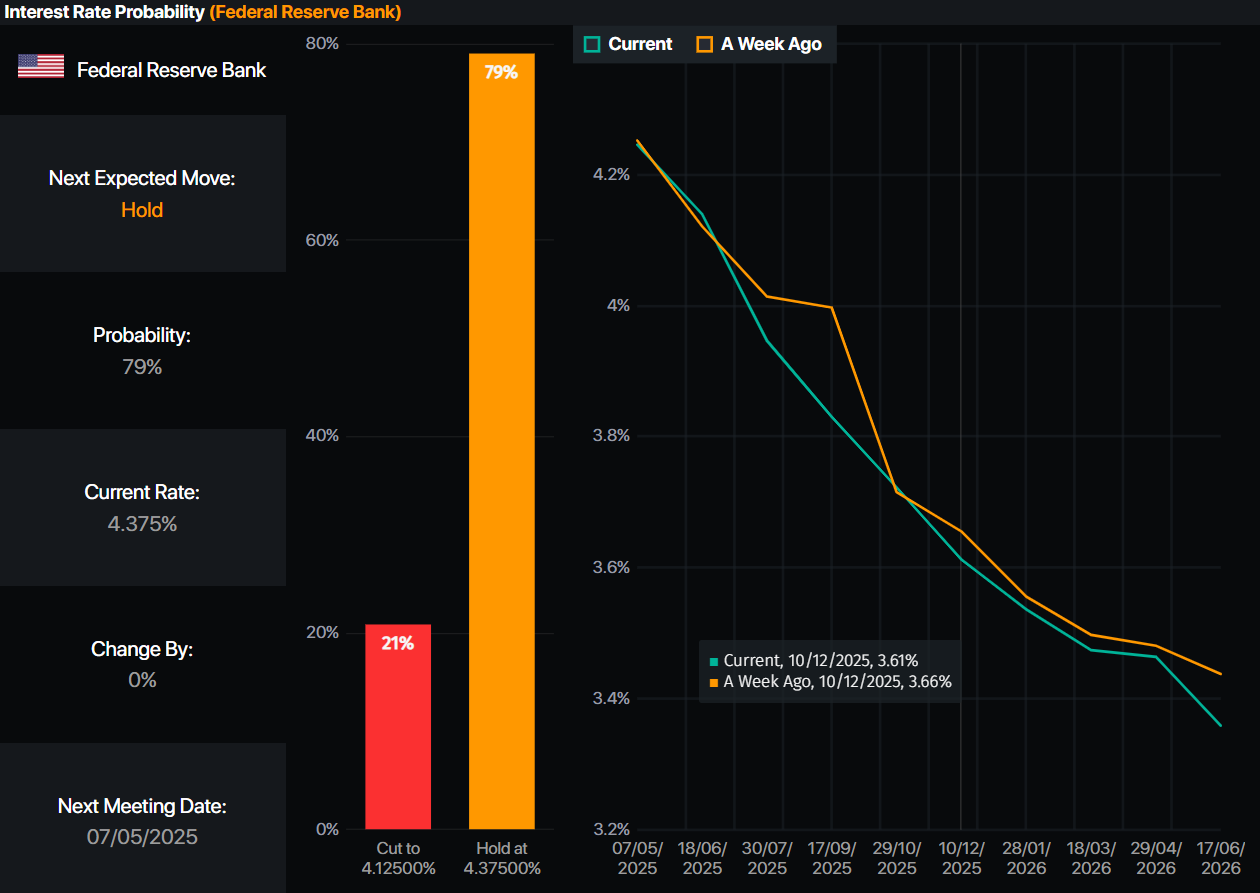Click the Change By 0% panel
The image size is (1260, 893).
[142, 664]
